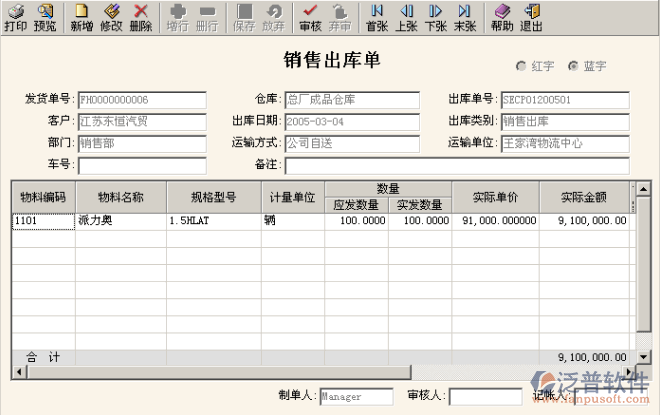
Task: Select the 修改 (Edit) toolbar icon
Action: click(x=111, y=17)
